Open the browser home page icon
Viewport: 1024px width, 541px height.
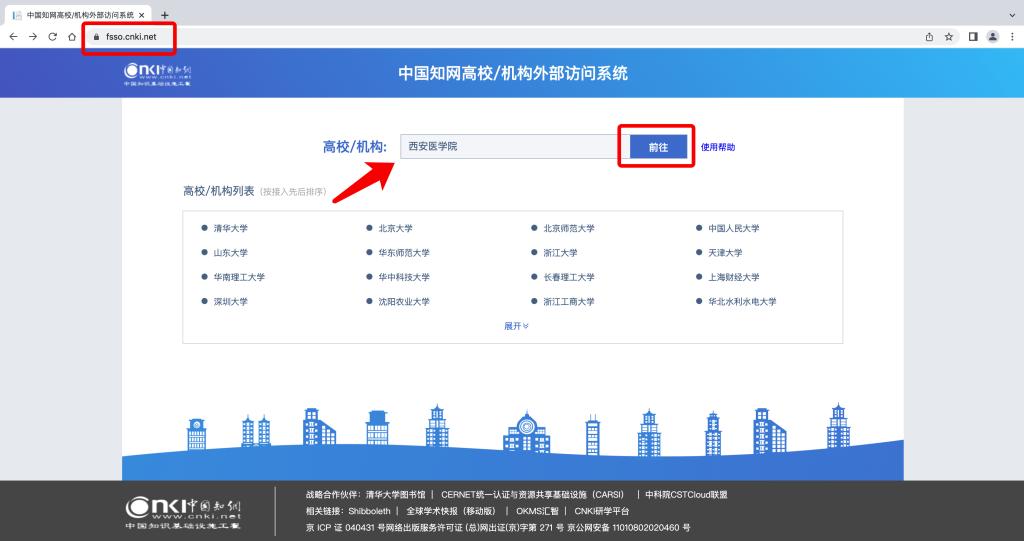(72, 37)
